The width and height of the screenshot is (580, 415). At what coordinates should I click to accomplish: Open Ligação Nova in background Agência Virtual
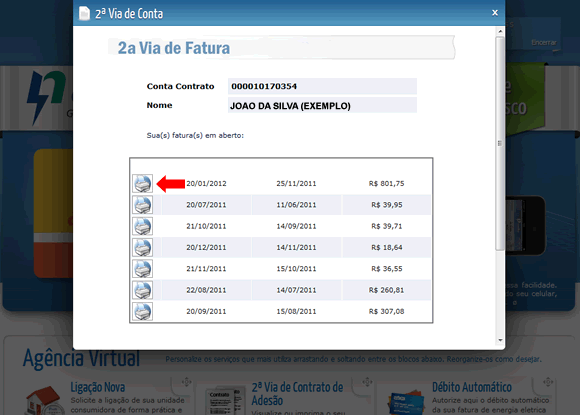tap(98, 387)
